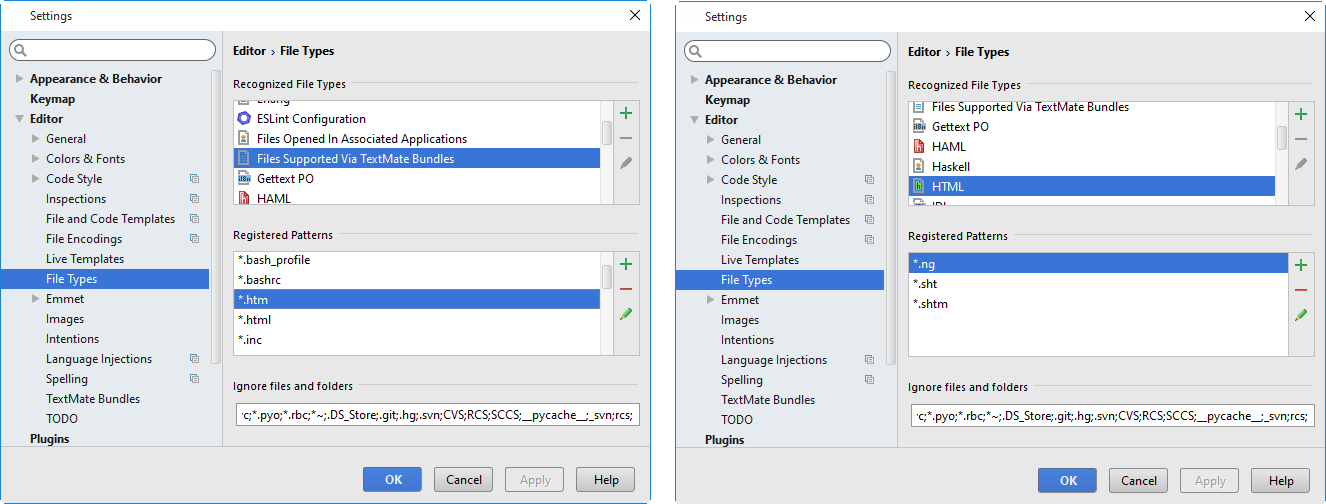Select *.bashrc pattern in left window

(x=417, y=280)
